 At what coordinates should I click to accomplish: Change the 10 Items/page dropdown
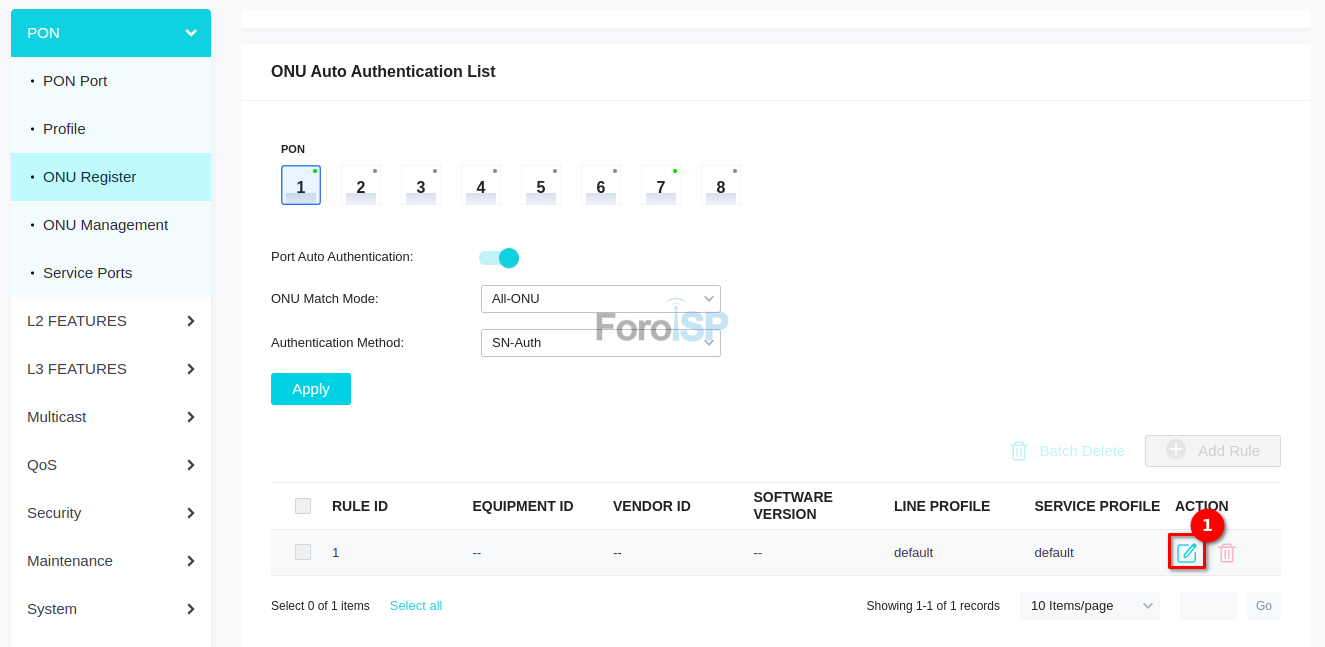1089,606
